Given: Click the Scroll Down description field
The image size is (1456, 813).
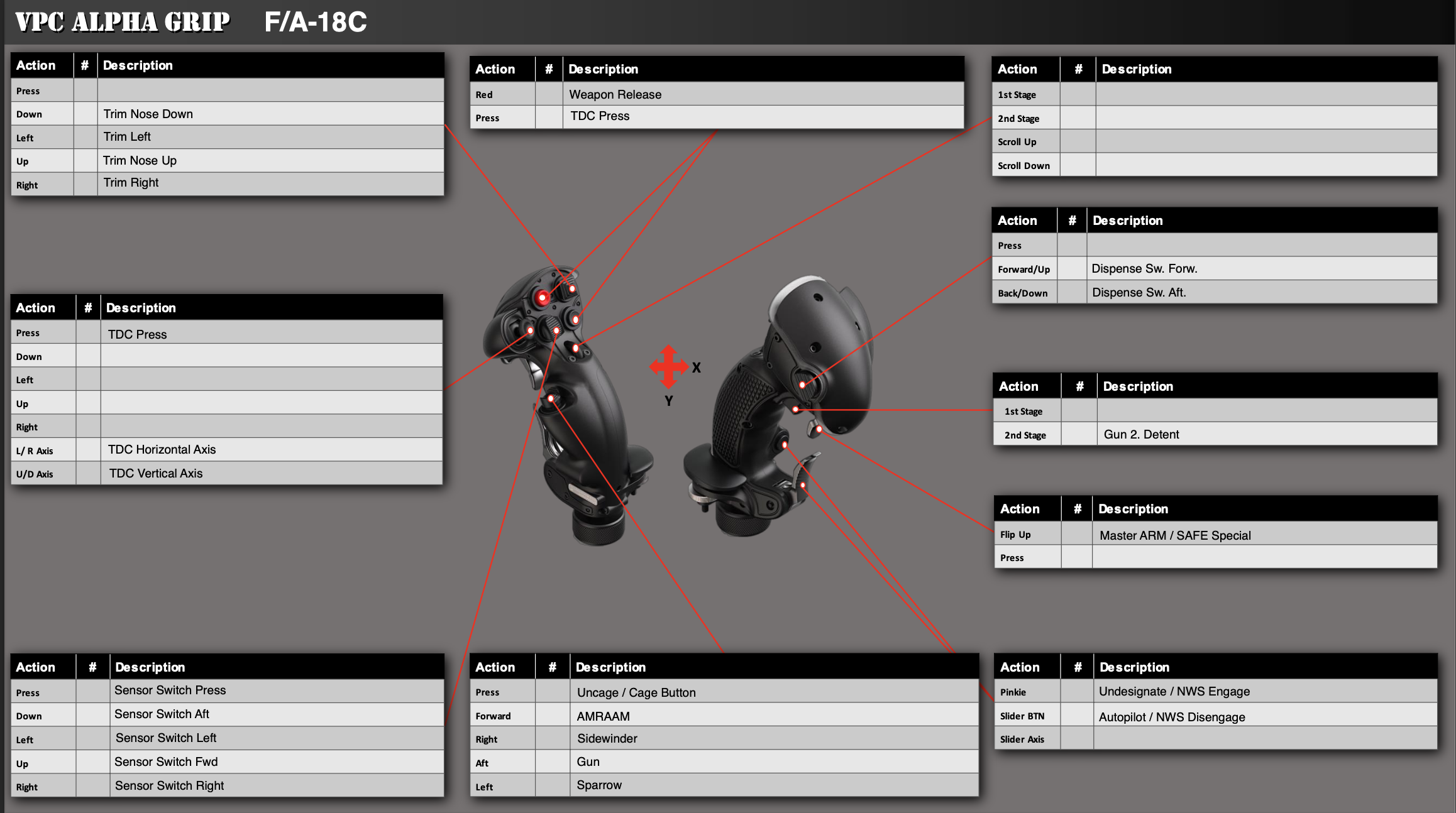Looking at the screenshot, I should (1266, 165).
